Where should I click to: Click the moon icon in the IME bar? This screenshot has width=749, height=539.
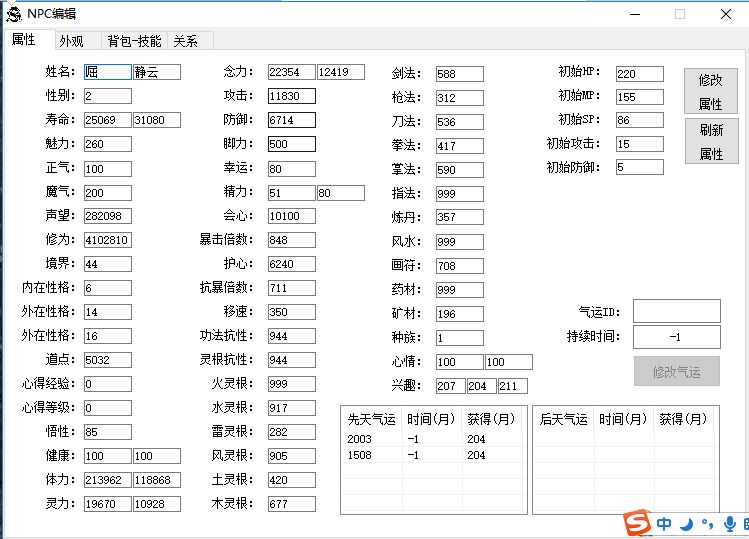687,524
